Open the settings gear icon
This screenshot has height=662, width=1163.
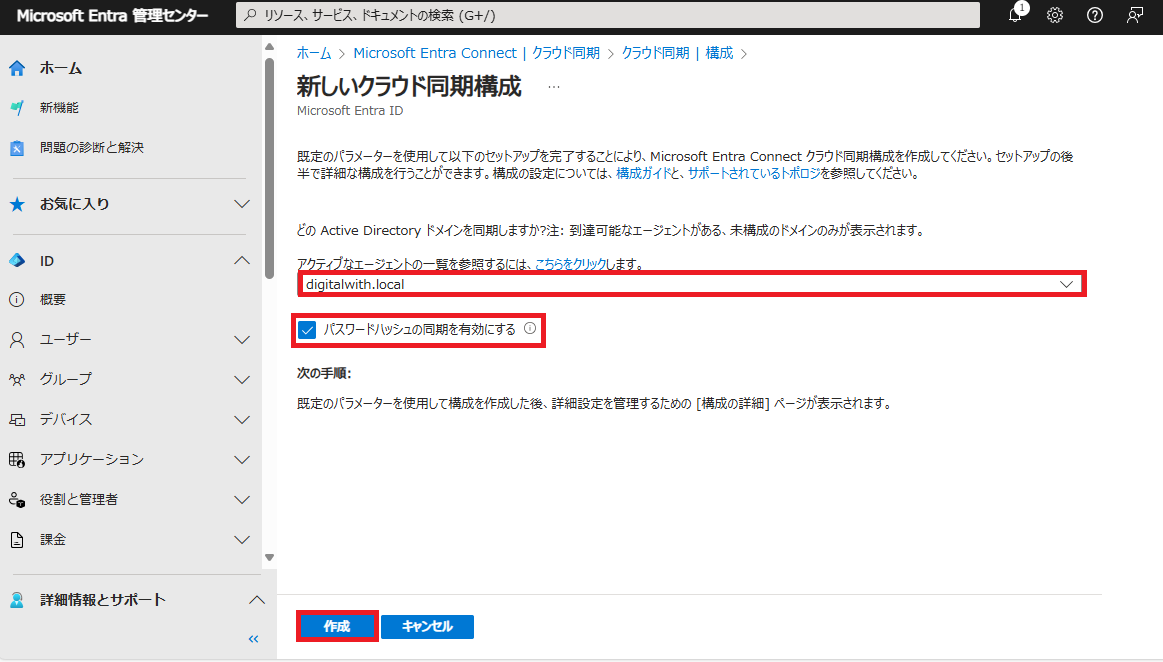[1054, 15]
